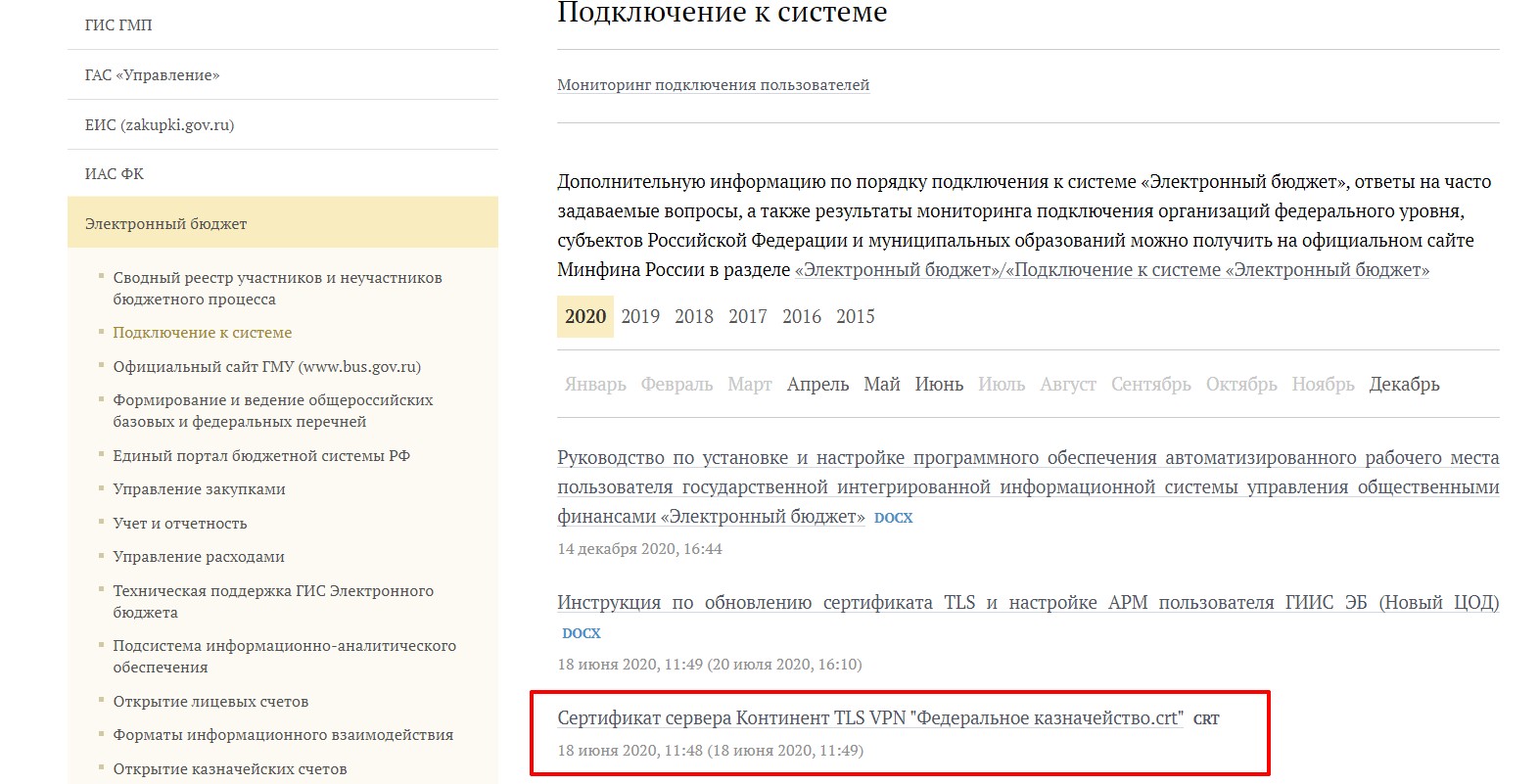Image resolution: width=1539 pixels, height=784 pixels.
Task: Open Официальный сайт ГМУ (www.bus.gov.ru)
Action: pos(266,366)
